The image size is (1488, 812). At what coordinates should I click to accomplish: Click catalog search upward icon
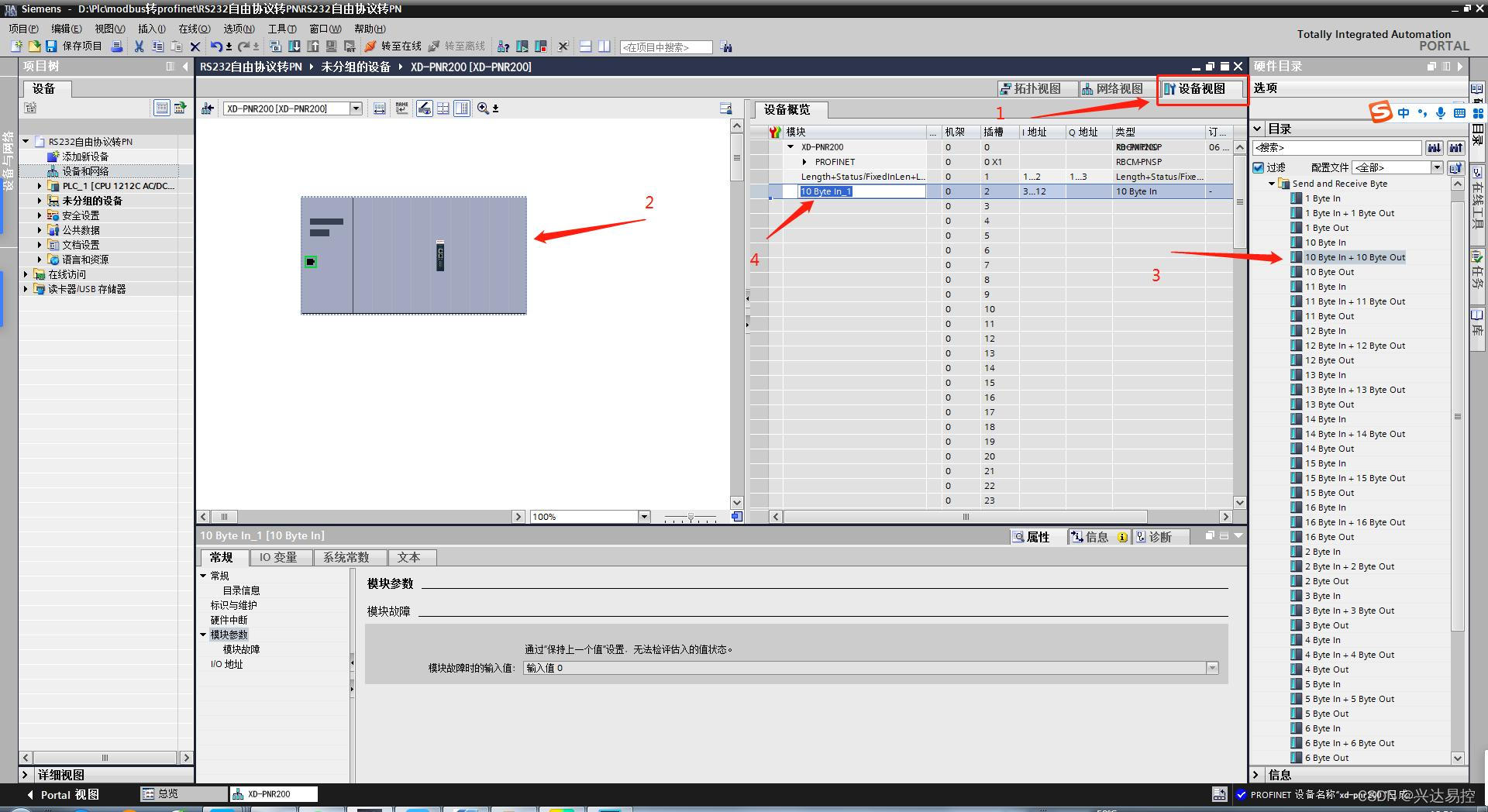coord(1455,147)
